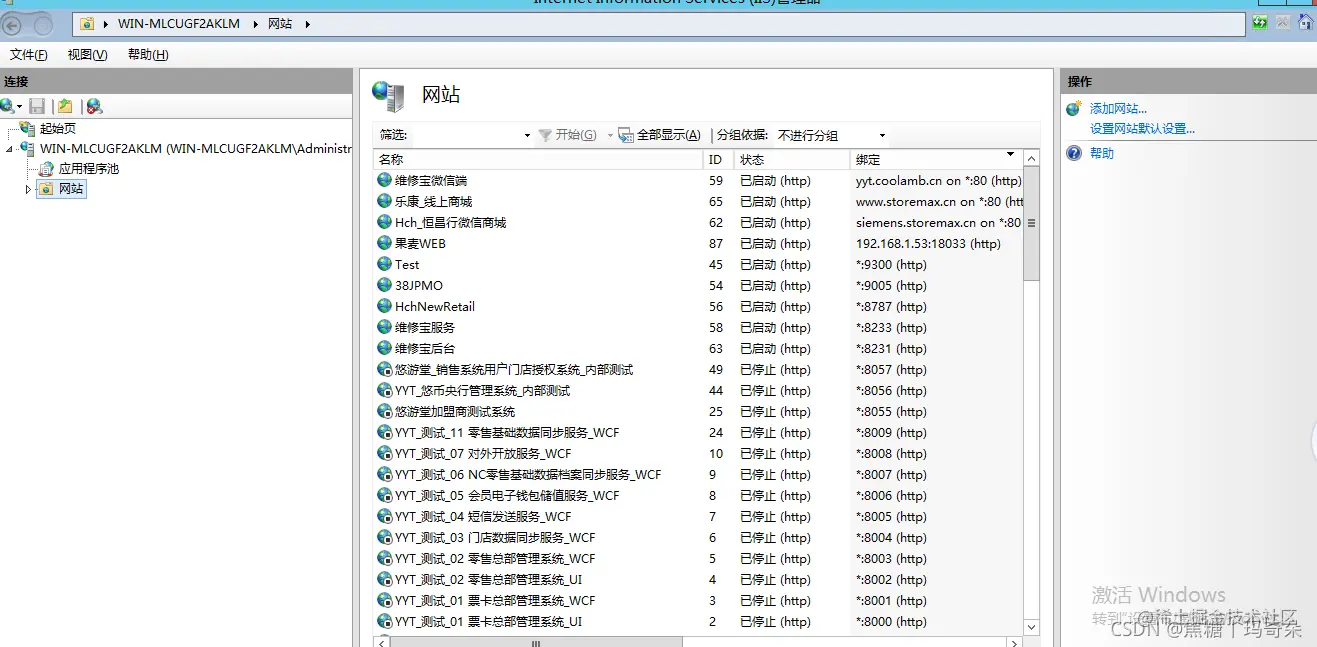Click the blue question mark help icon
Viewport: 1317px width, 647px height.
1074,153
